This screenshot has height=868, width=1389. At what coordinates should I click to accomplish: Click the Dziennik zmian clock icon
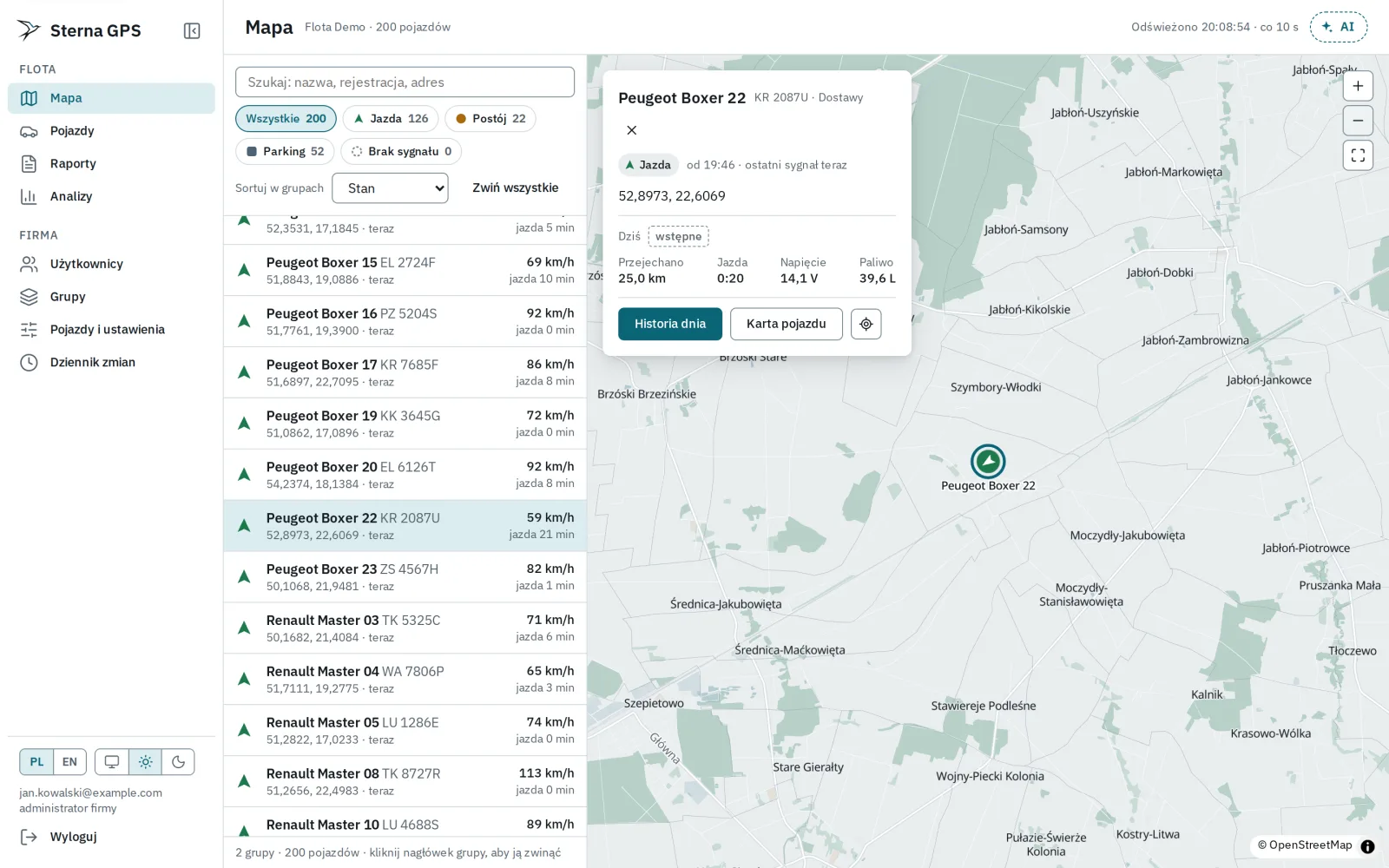29,363
